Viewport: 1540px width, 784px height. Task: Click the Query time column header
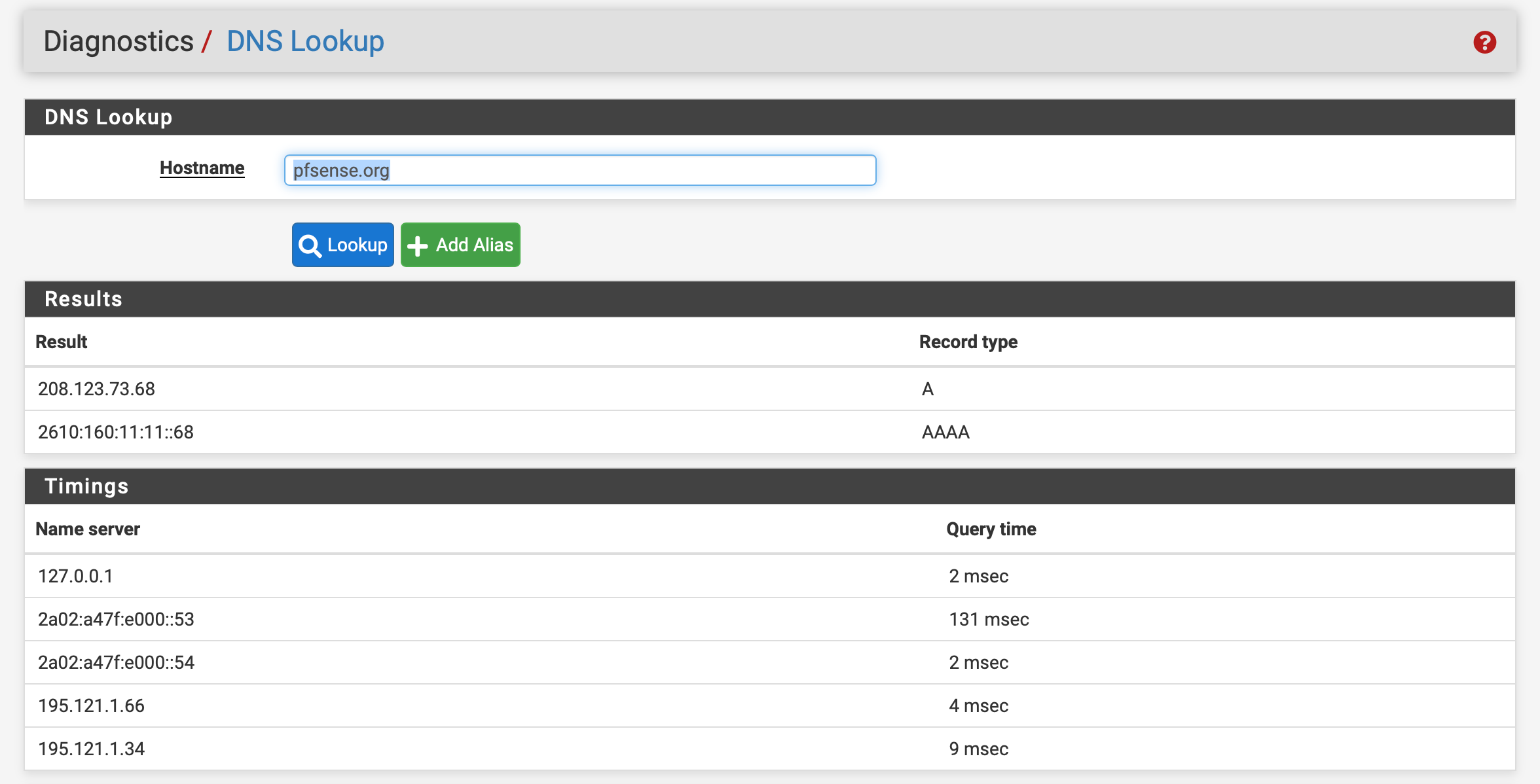[x=991, y=529]
